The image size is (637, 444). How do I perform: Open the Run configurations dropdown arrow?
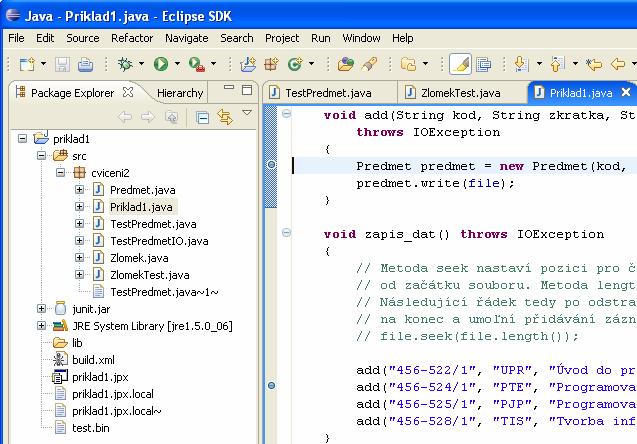click(x=177, y=64)
